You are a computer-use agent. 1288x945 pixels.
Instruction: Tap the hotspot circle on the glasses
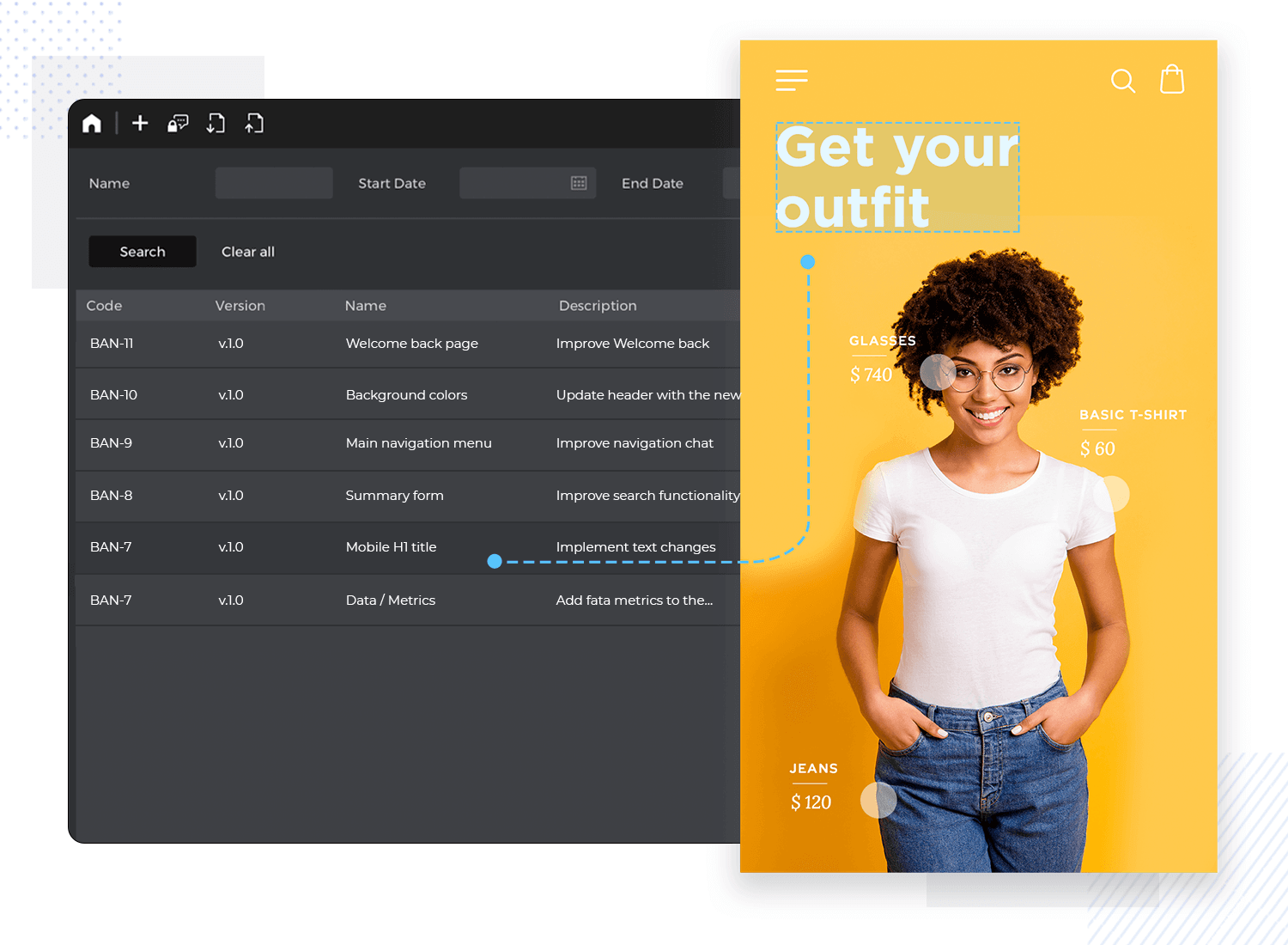938,372
